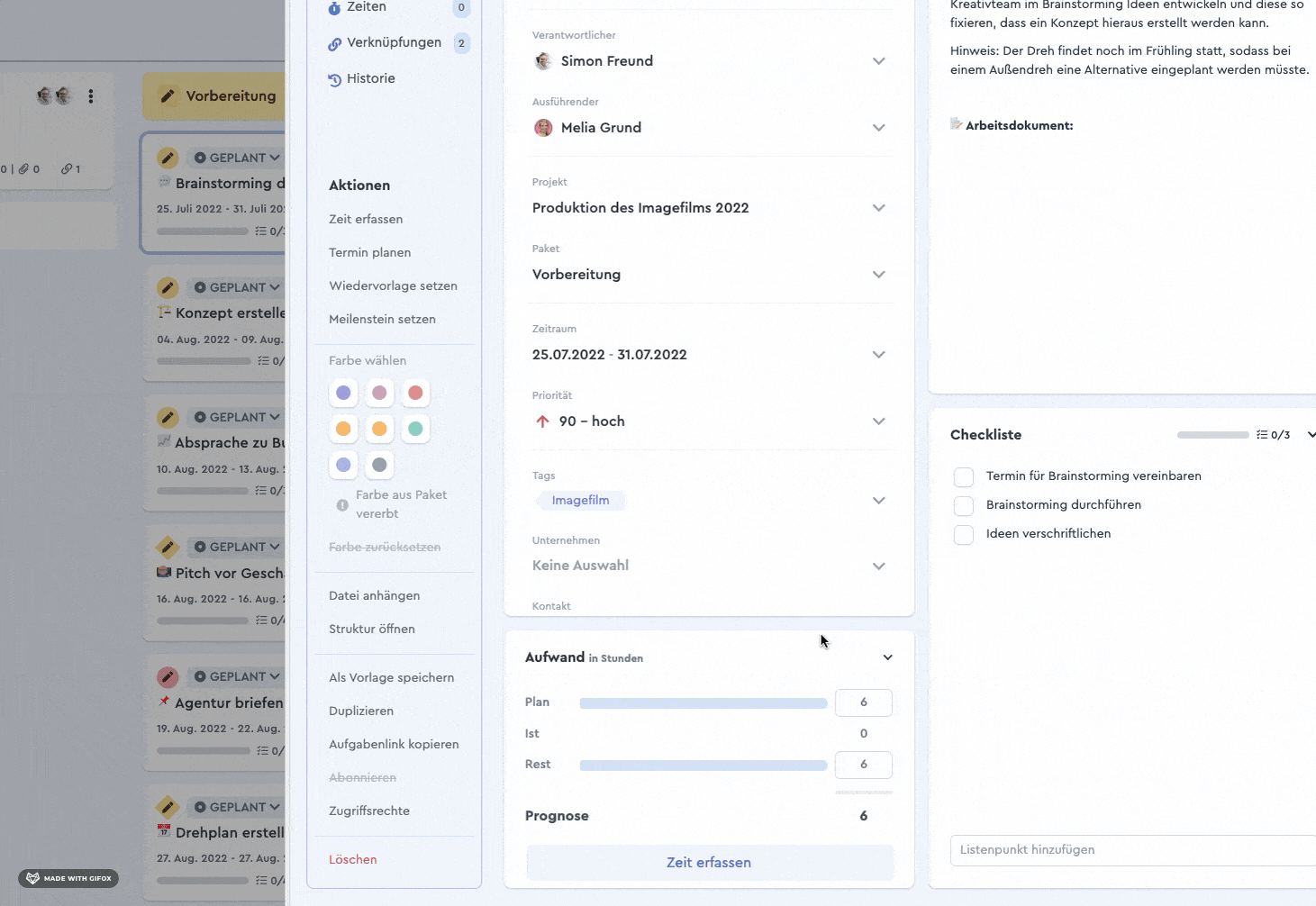This screenshot has width=1316, height=906.
Task: Select 'Wiedervorlage setzen' action
Action: (393, 285)
